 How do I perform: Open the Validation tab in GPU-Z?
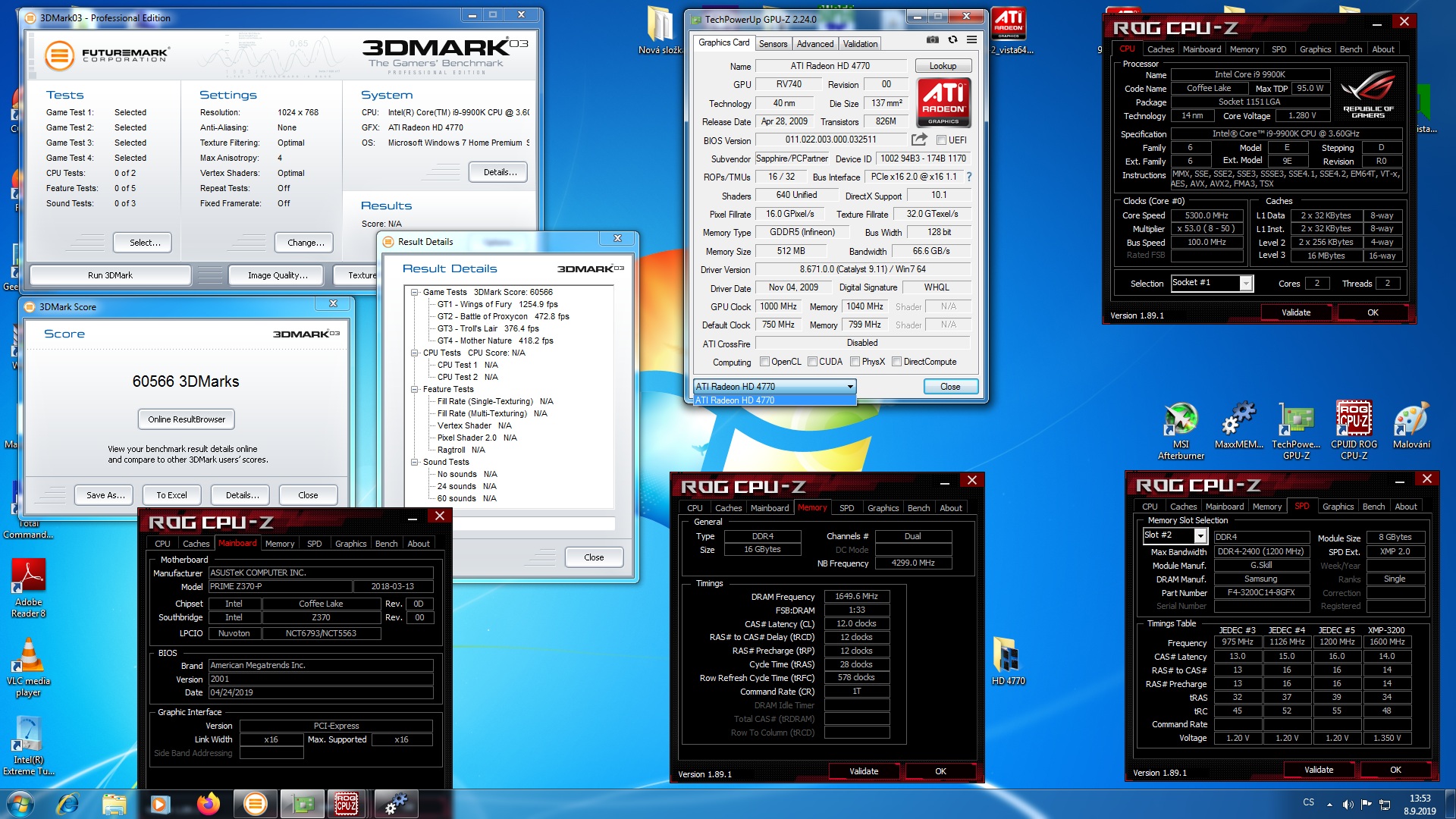pyautogui.click(x=860, y=44)
